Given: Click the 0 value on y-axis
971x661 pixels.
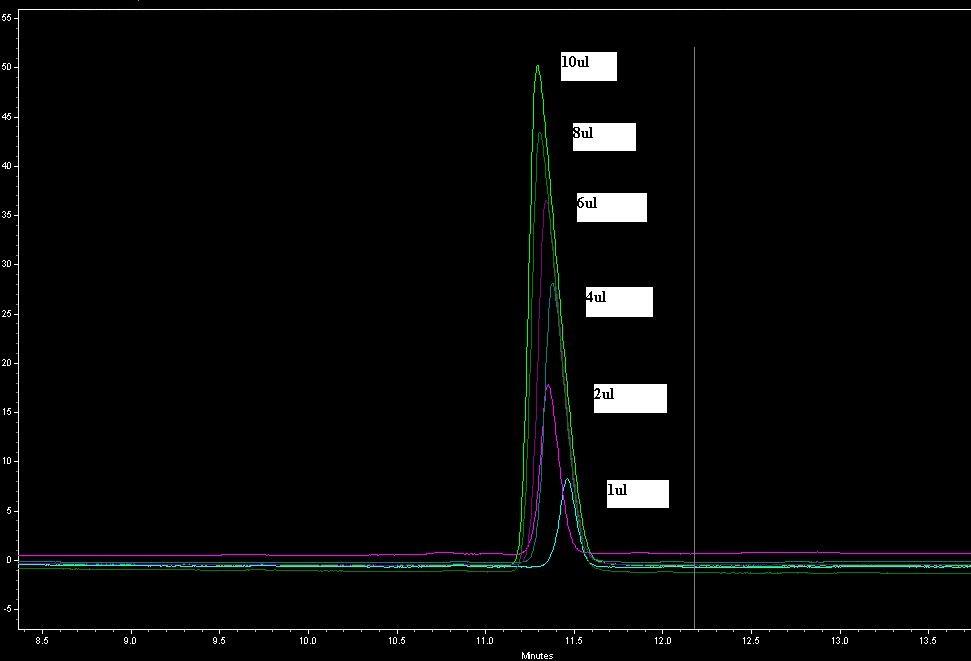Looking at the screenshot, I should pos(8,560).
